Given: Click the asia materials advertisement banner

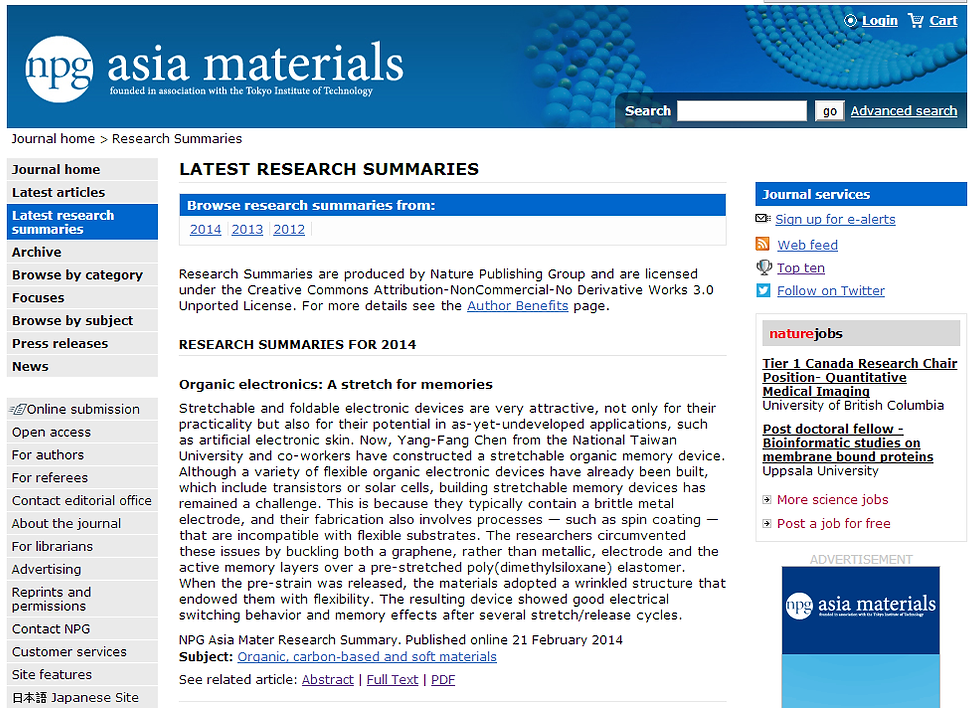Looking at the screenshot, I should pyautogui.click(x=861, y=637).
